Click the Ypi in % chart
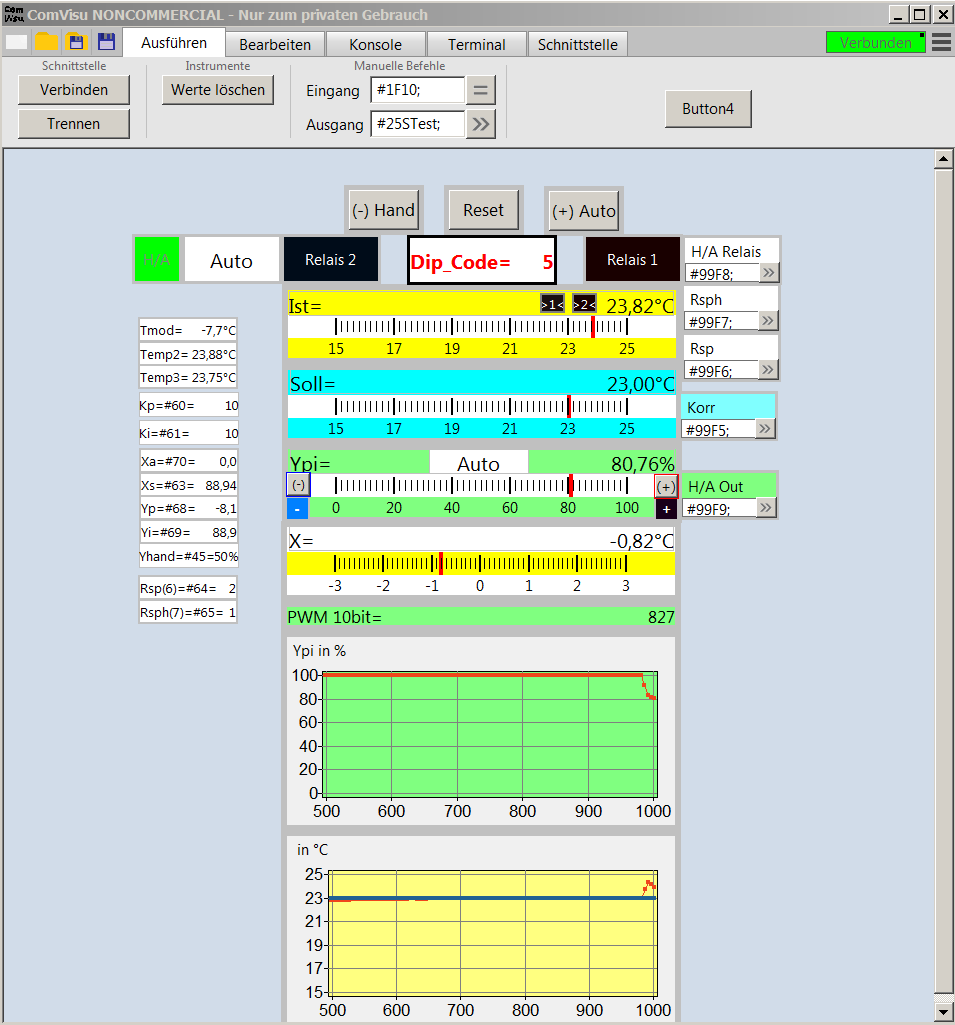Screen dimensions: 955x1025 [x=481, y=731]
